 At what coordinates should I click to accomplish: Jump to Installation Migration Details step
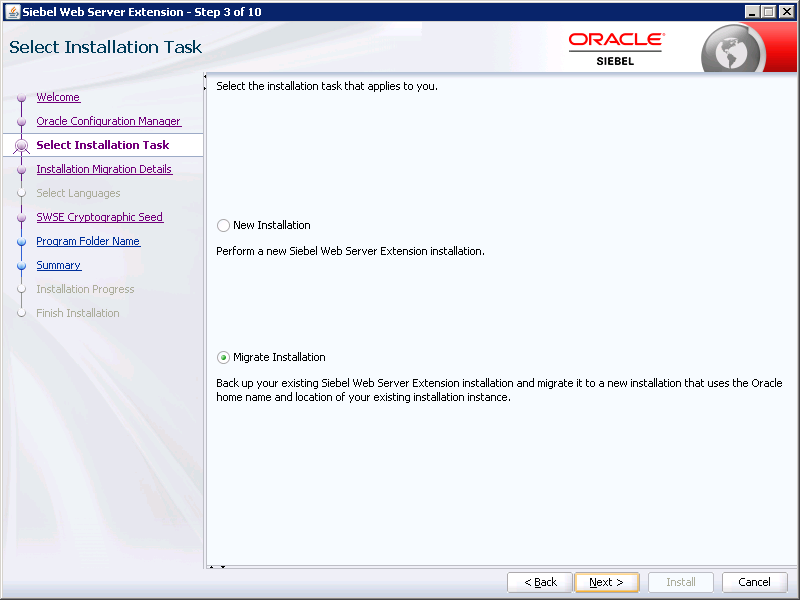click(104, 169)
